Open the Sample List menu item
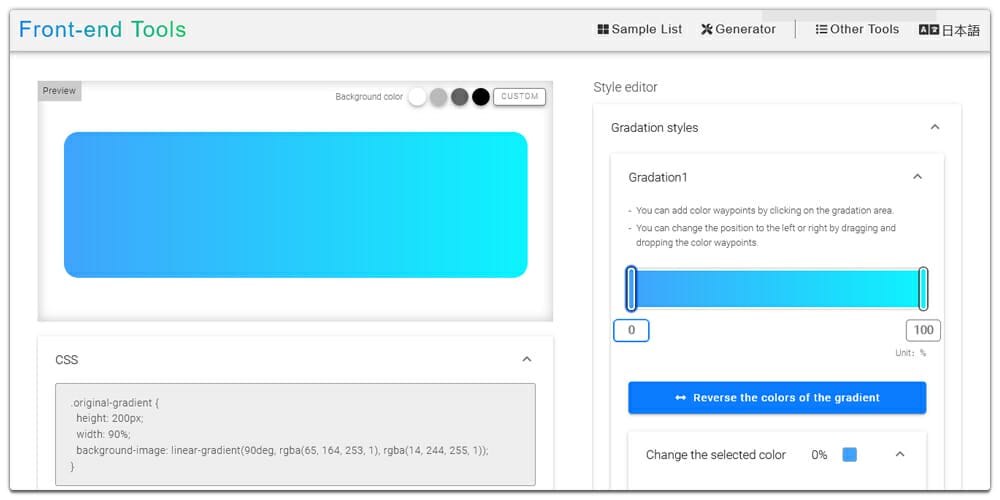 click(x=640, y=29)
